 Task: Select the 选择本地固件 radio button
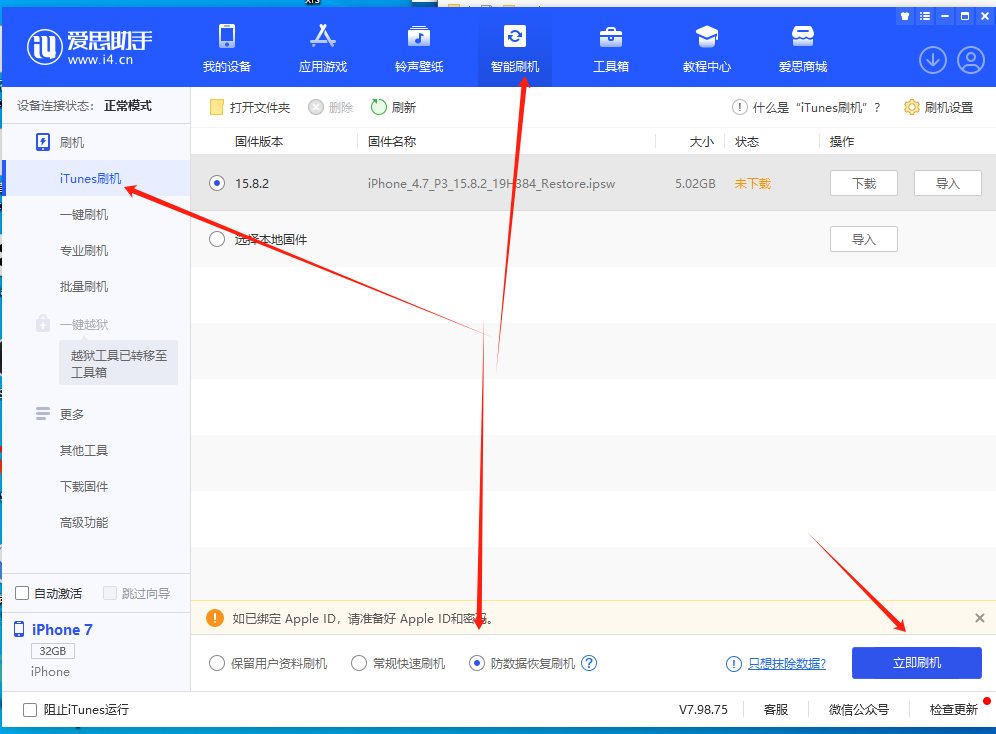217,239
